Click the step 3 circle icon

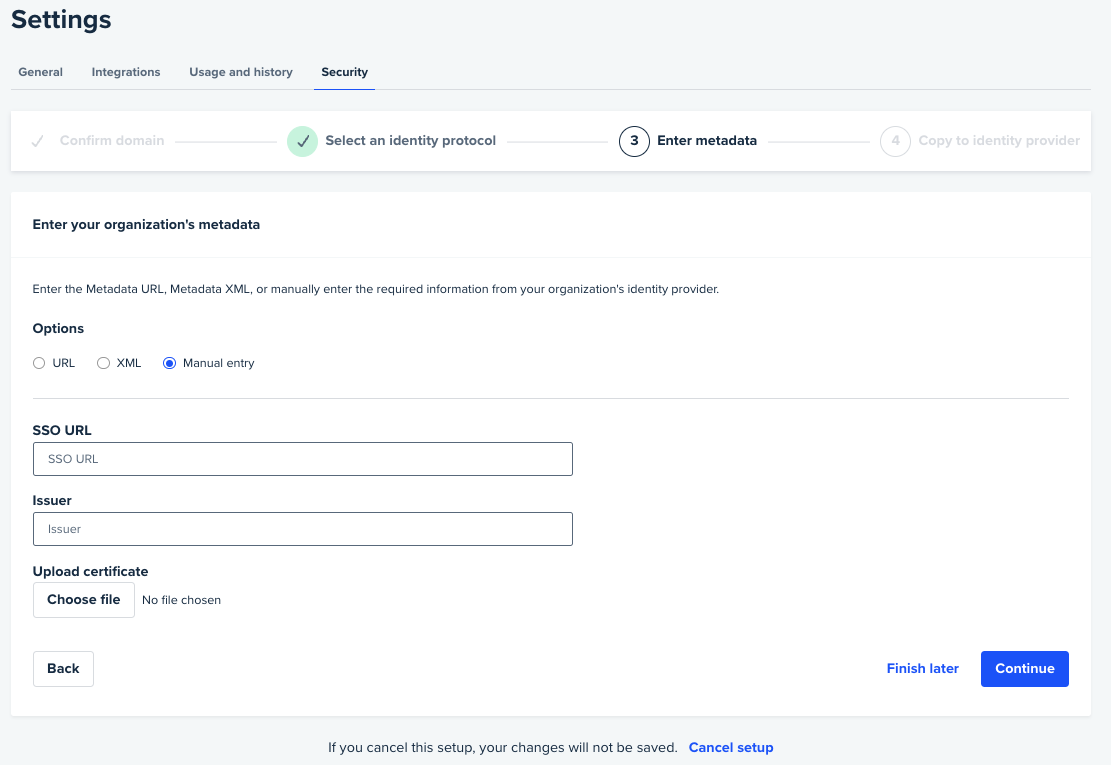click(634, 141)
